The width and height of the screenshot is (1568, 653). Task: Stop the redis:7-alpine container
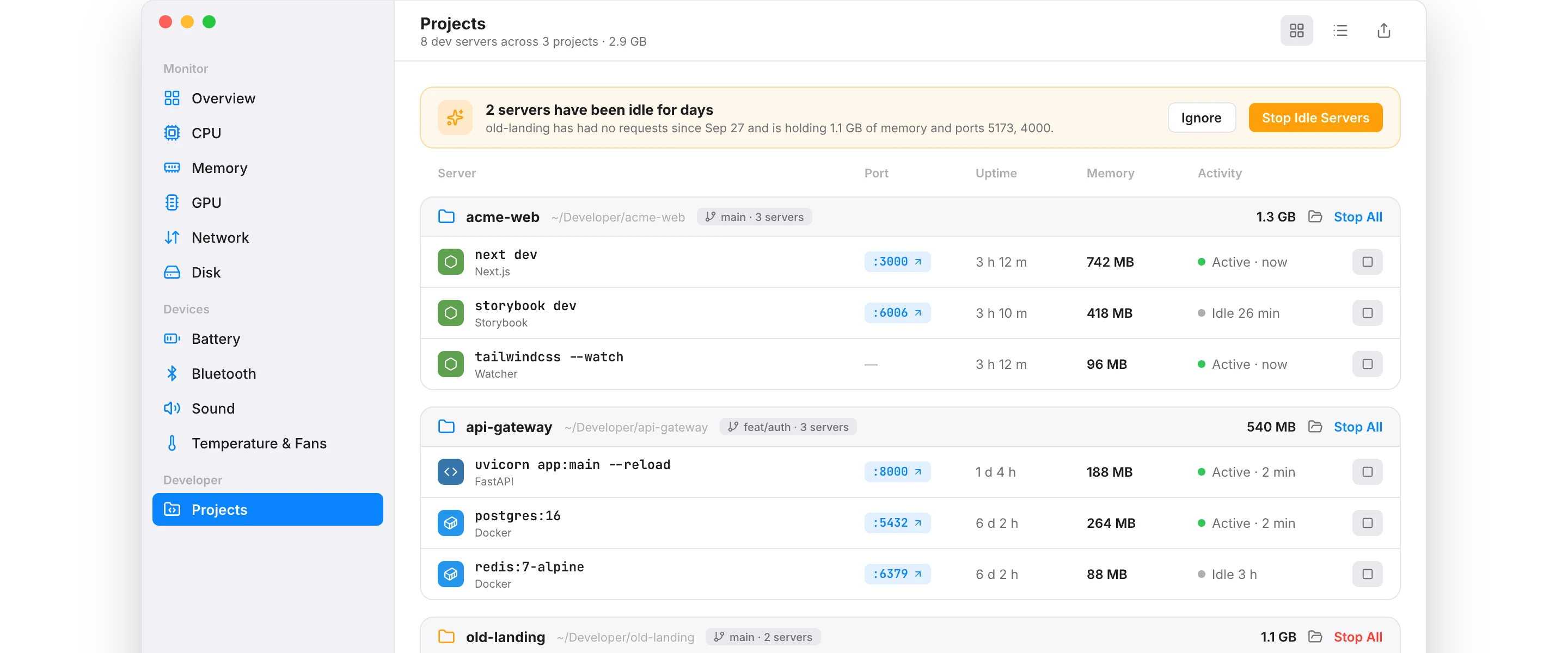click(x=1367, y=574)
